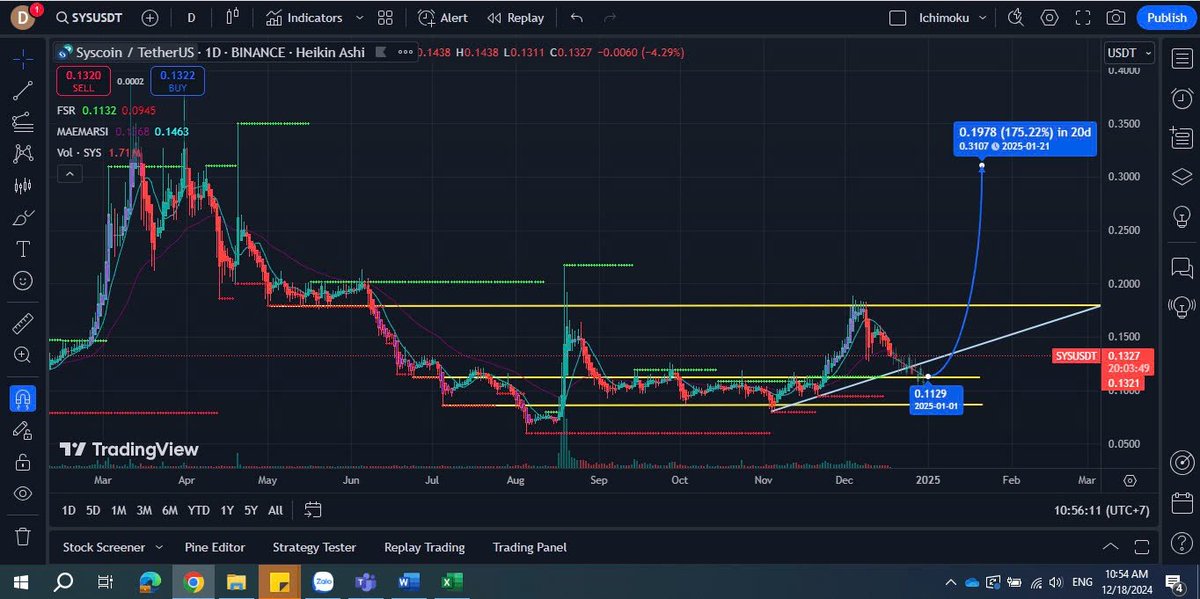The image size is (1200, 599).
Task: Select the 3M time range
Action: [144, 510]
